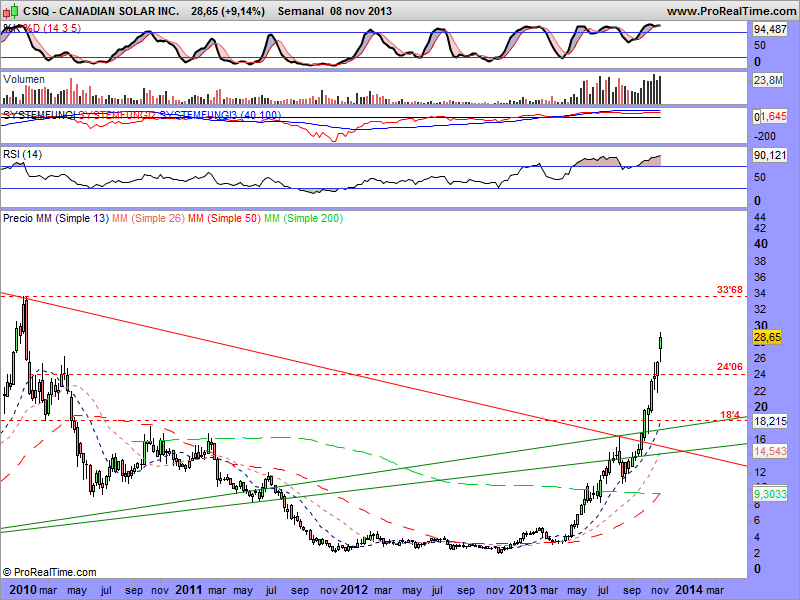This screenshot has height=600, width=800.
Task: Click the SYSTEMFUNGI (40 100) indicator label
Action: (x=142, y=115)
